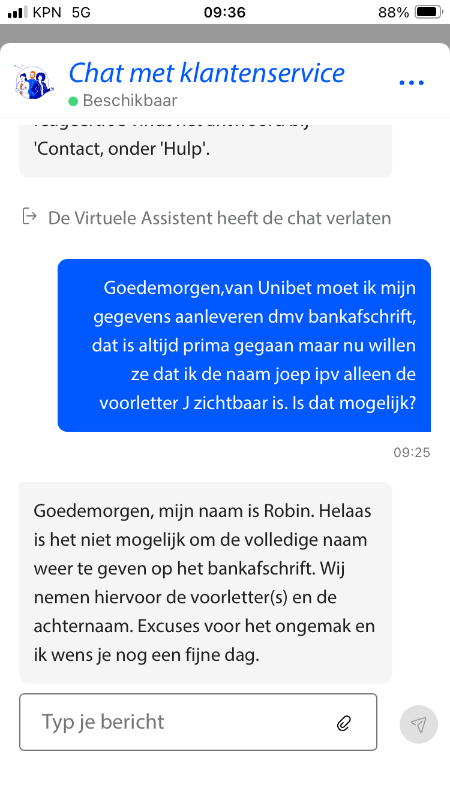Tap the customer service avatar icon

(34, 83)
